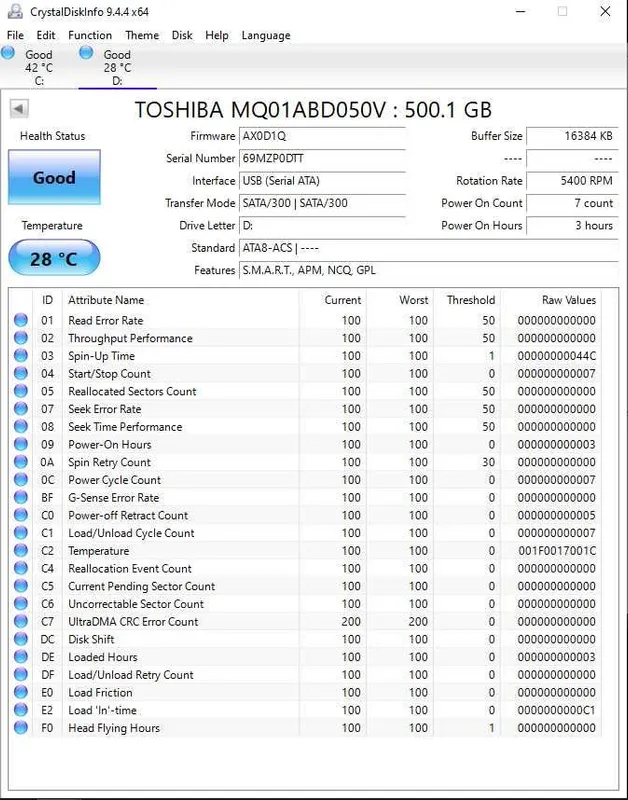The image size is (628, 800).
Task: Click the previous disk arrow button
Action: (19, 109)
